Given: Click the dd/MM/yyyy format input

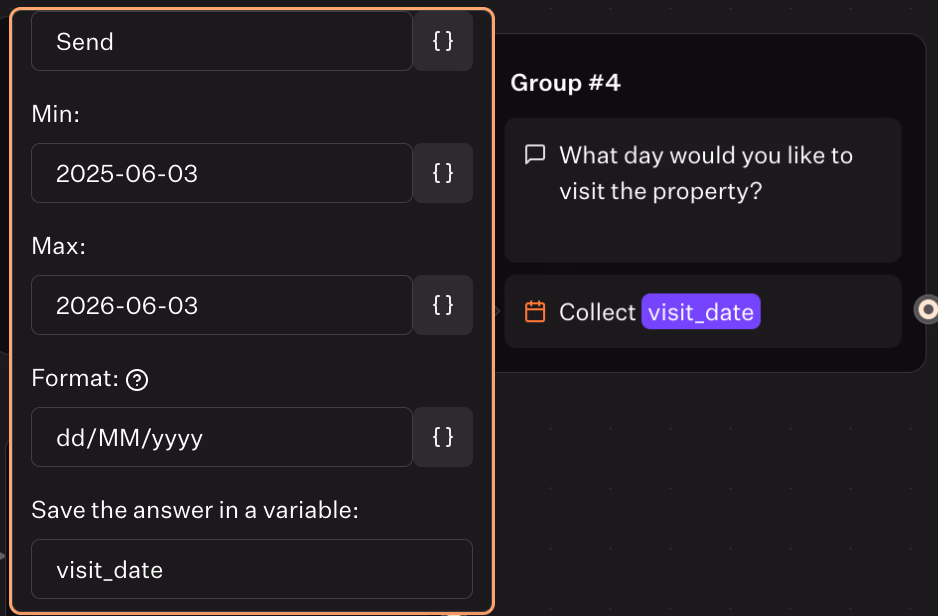Looking at the screenshot, I should click(221, 437).
